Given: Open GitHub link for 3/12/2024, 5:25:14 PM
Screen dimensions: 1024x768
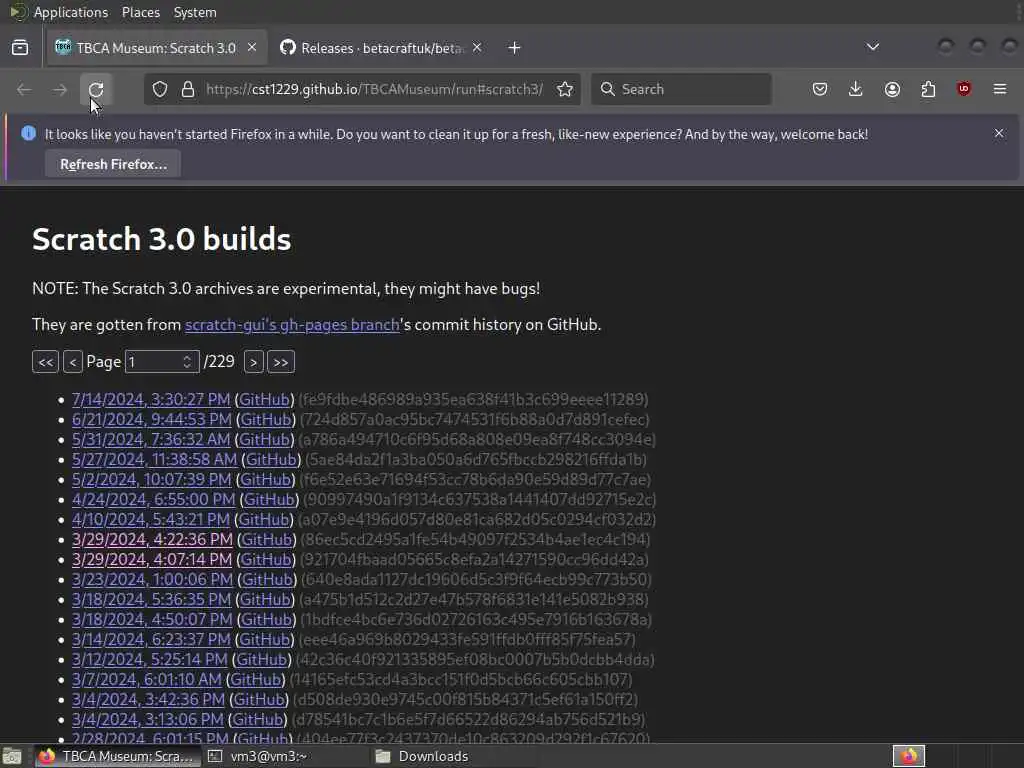Looking at the screenshot, I should tap(261, 660).
